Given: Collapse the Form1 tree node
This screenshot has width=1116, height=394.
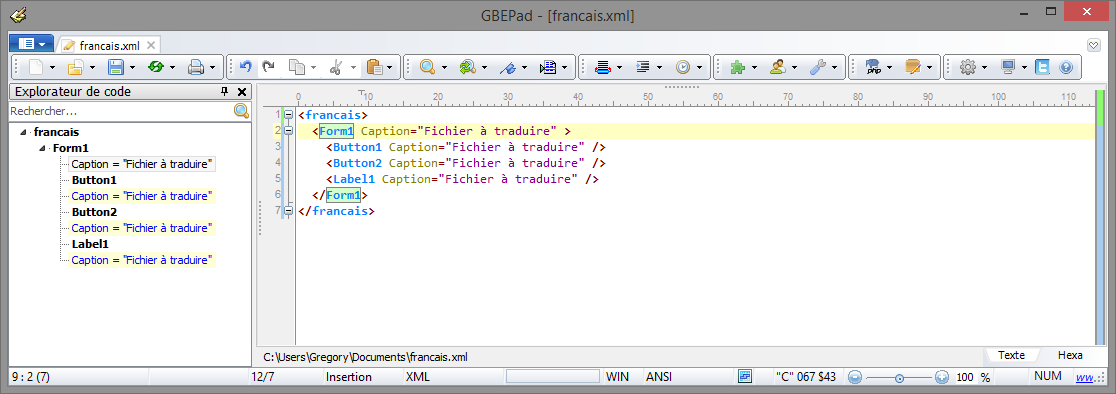Looking at the screenshot, I should click(x=43, y=149).
